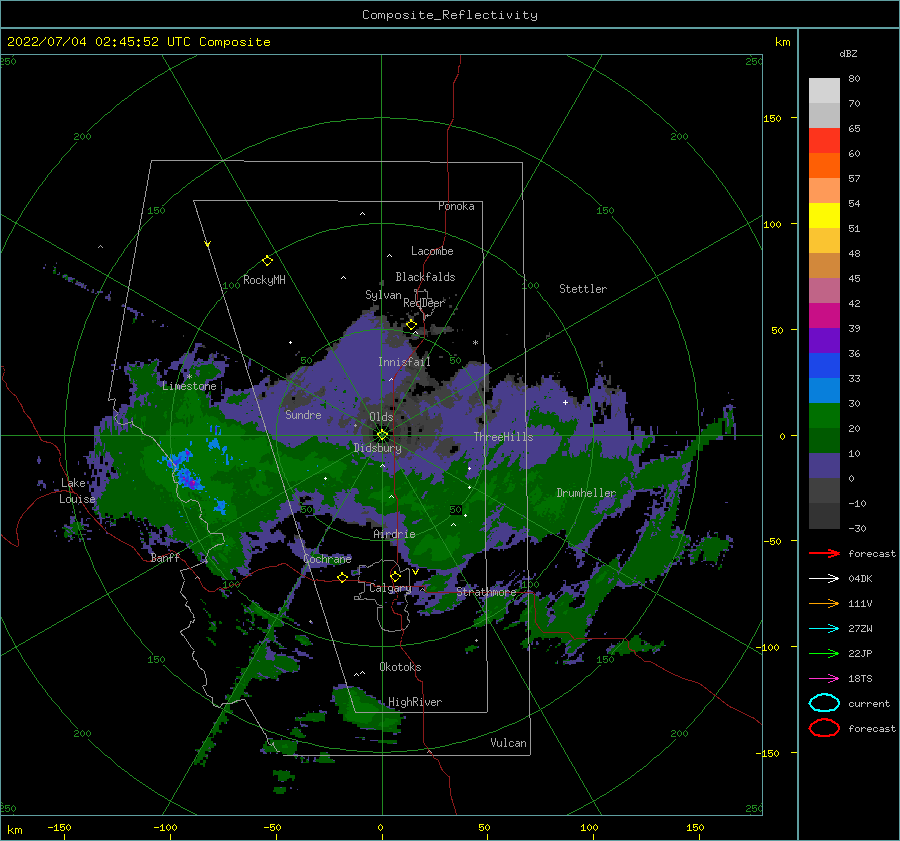900x841 pixels.
Task: Select the magenta 39–42 dBZ swatch
Action: tap(824, 316)
